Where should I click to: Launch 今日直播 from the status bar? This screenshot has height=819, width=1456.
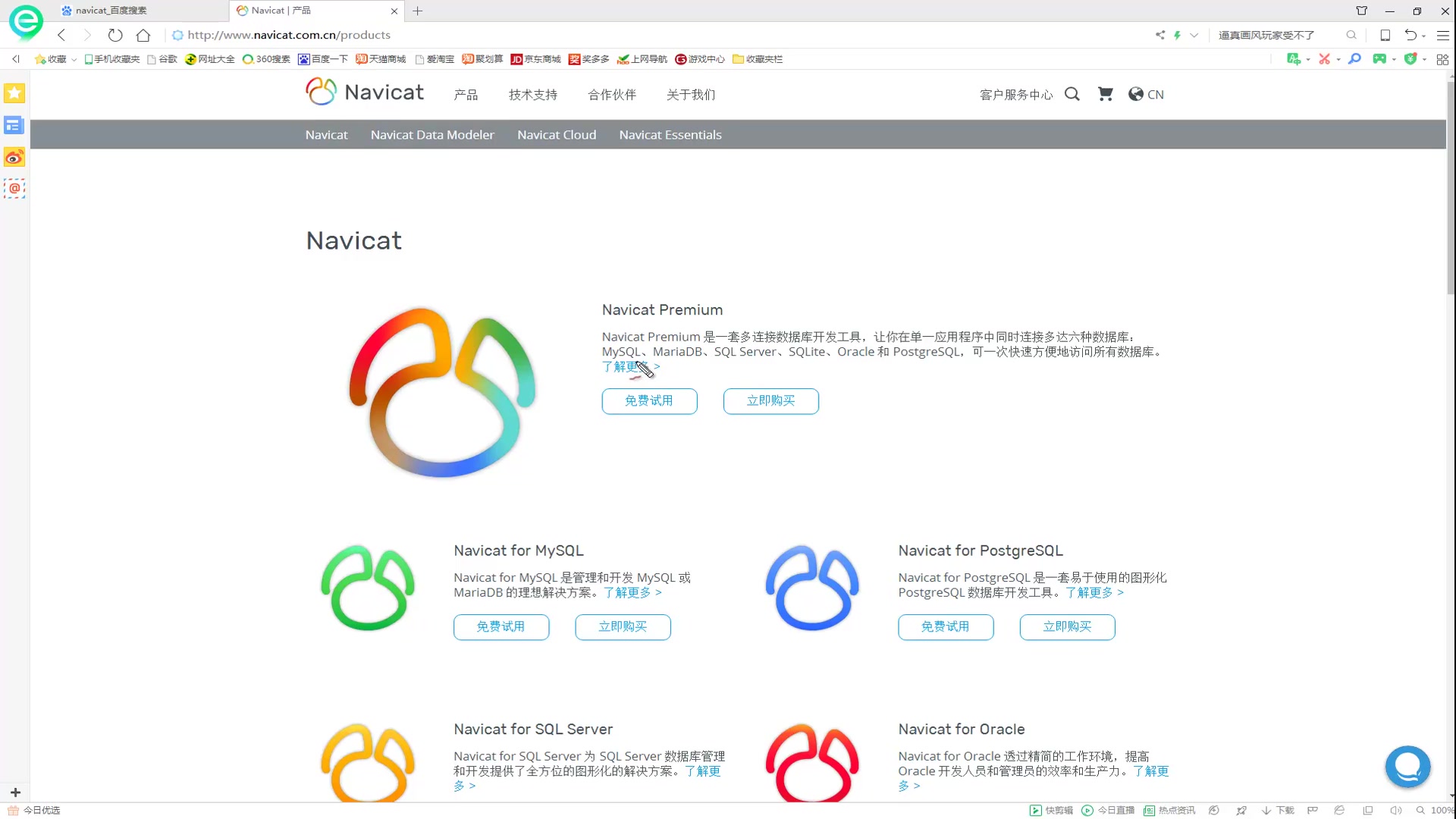coord(1115,810)
